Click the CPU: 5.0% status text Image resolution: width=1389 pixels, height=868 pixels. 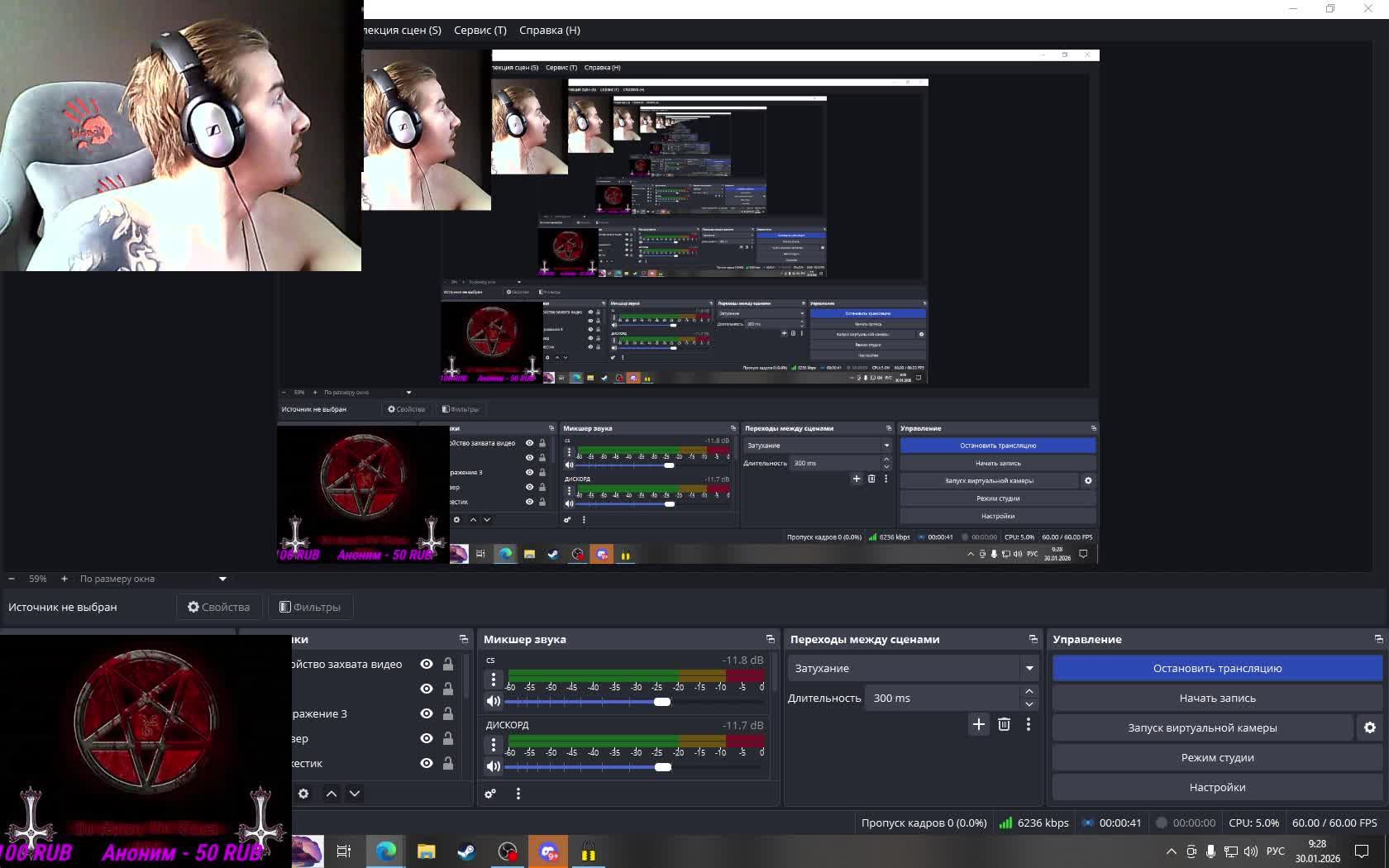point(1253,823)
